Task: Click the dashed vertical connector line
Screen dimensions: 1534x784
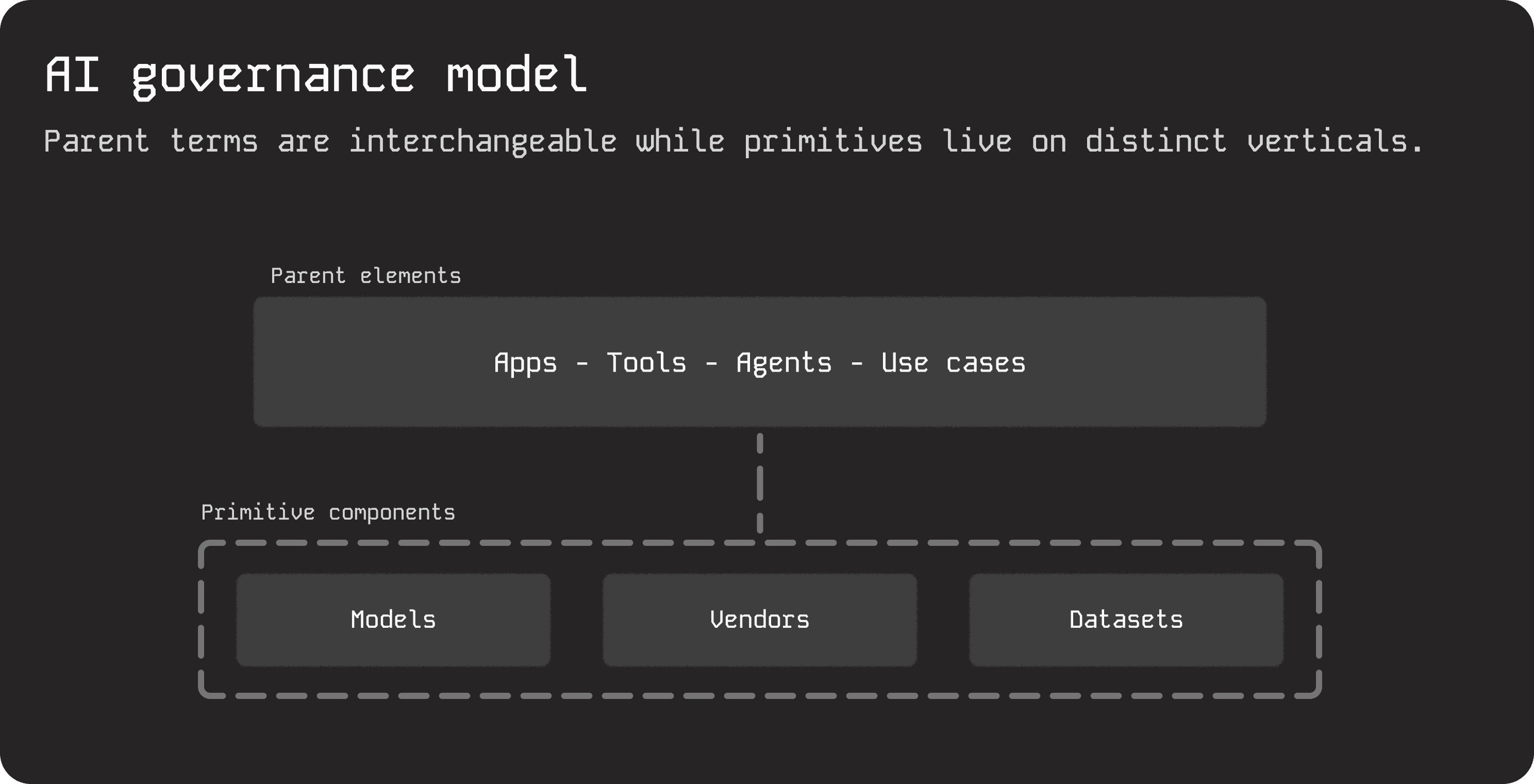Action: [760, 483]
